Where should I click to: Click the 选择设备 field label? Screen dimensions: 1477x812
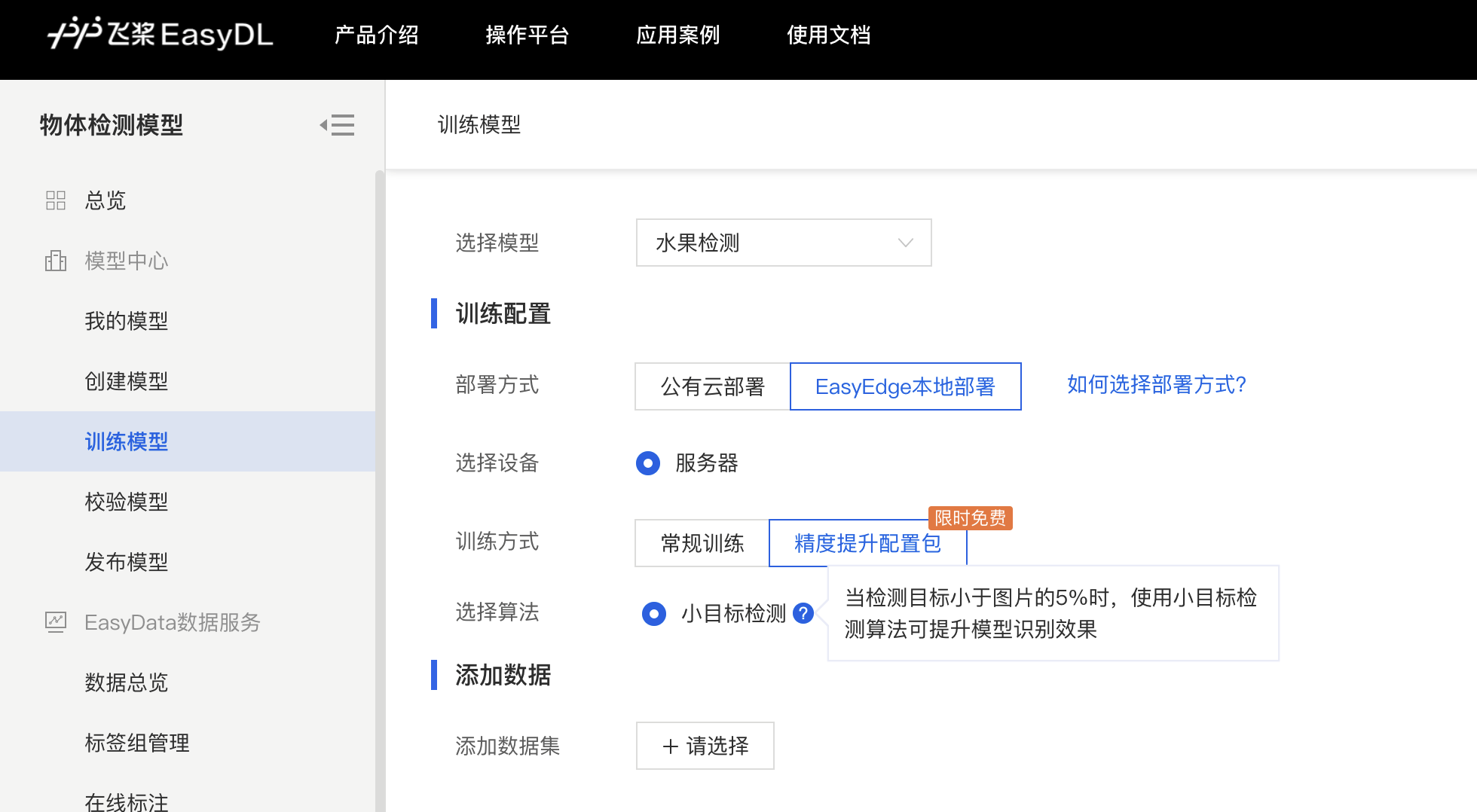(x=497, y=462)
